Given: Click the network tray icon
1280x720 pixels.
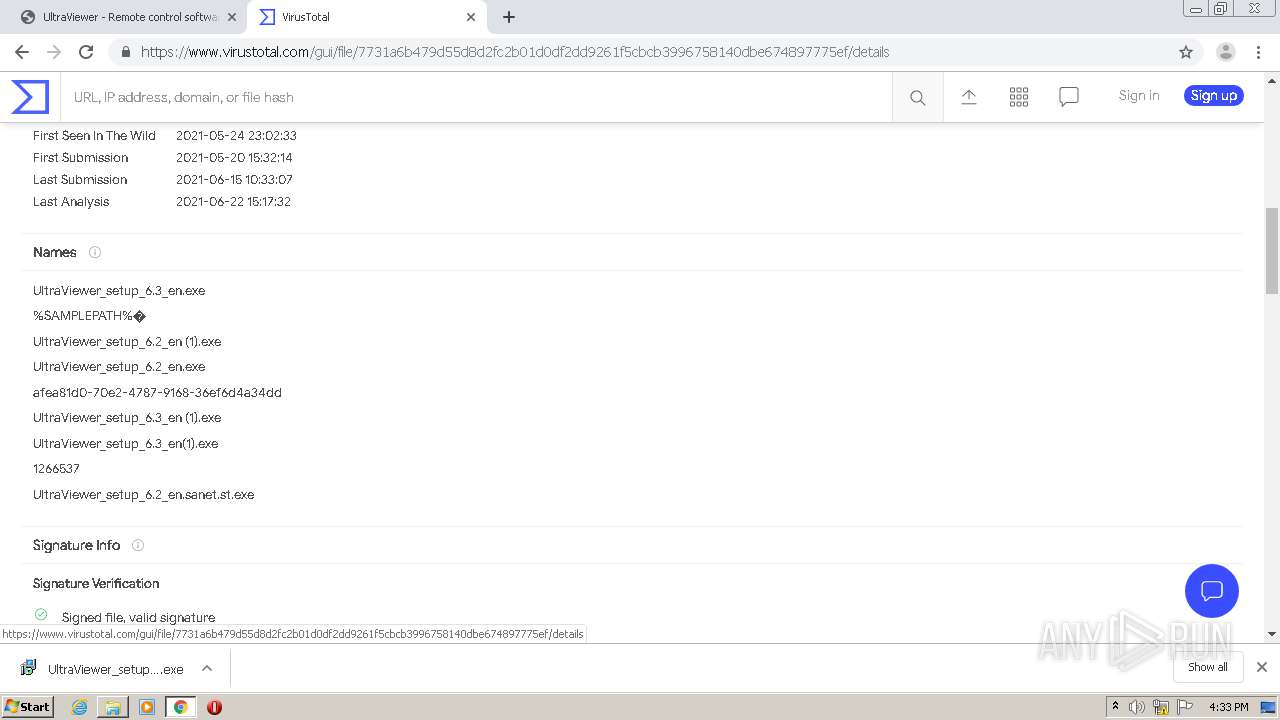Looking at the screenshot, I should click(1161, 707).
